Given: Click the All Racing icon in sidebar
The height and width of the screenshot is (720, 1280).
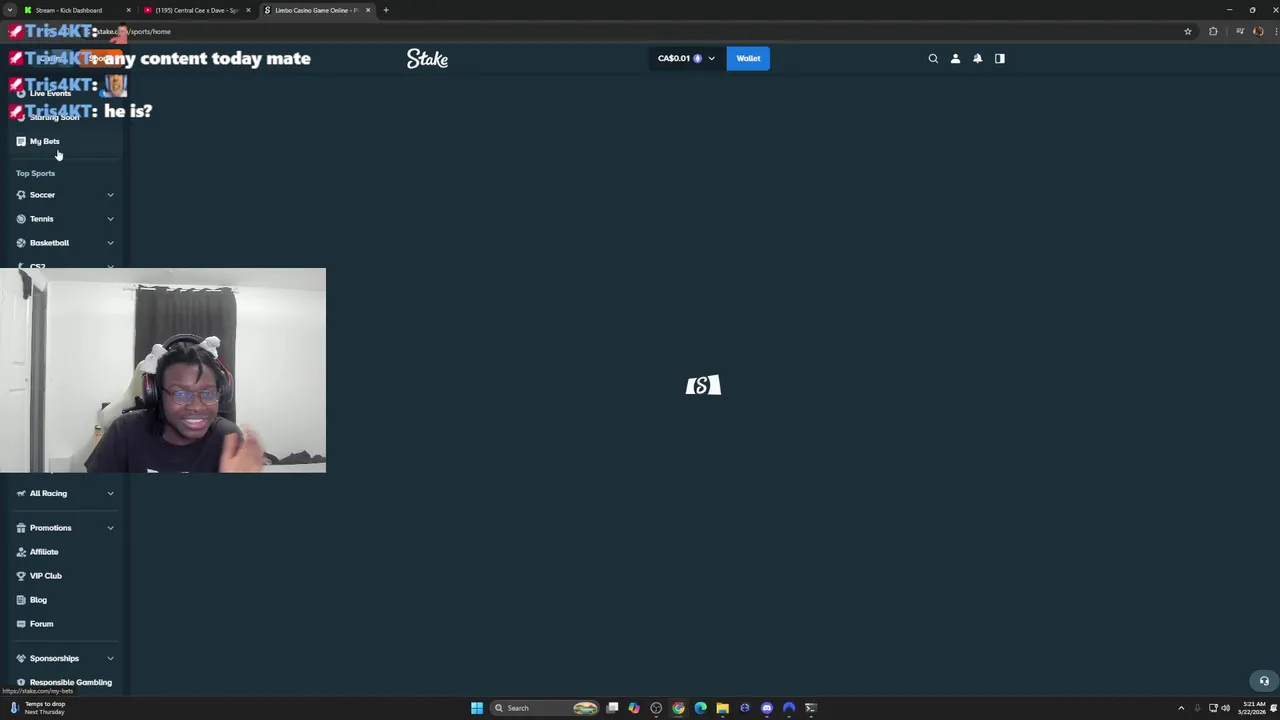Looking at the screenshot, I should point(21,493).
